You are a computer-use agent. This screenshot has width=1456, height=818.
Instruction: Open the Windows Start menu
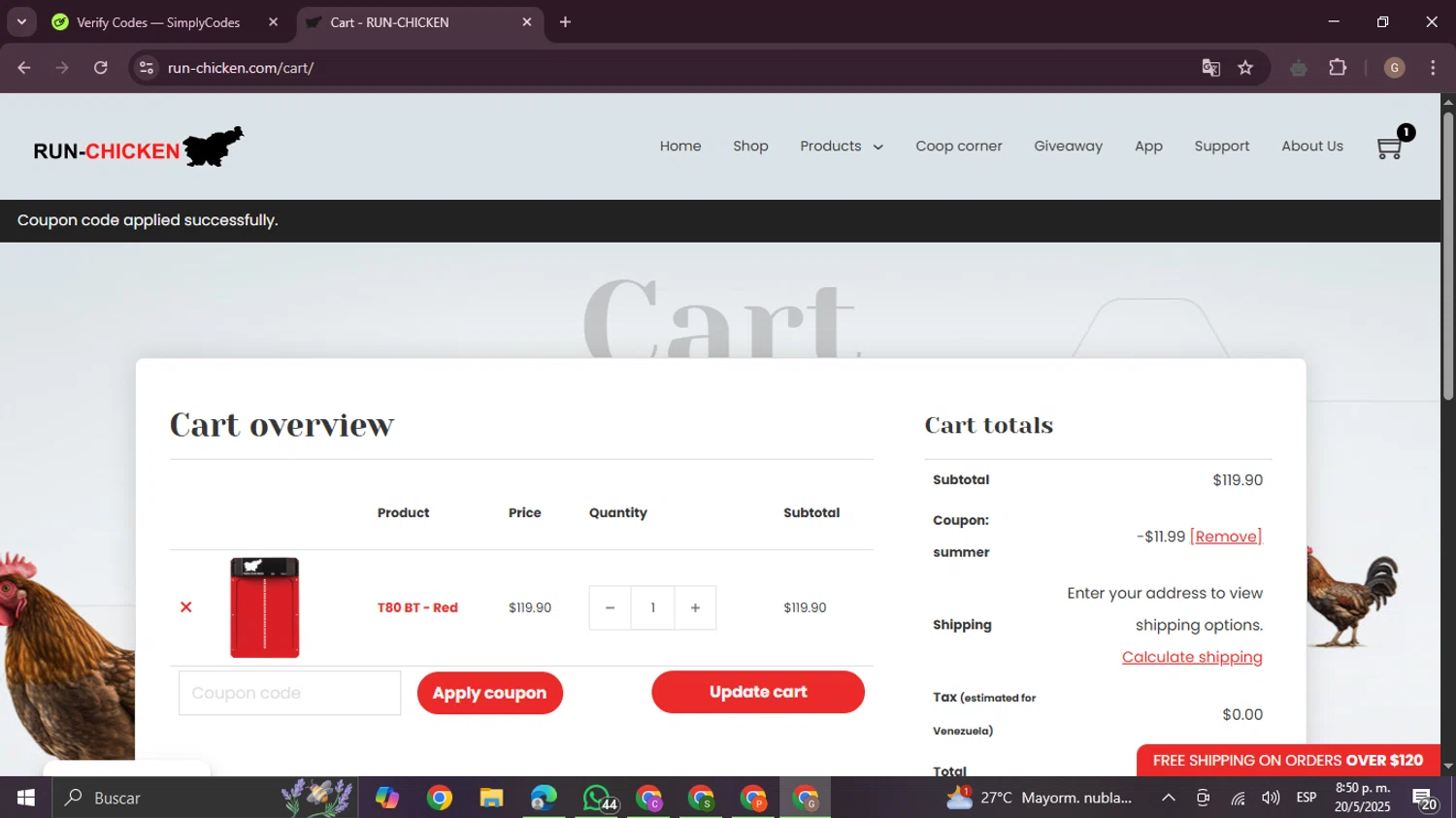pyautogui.click(x=26, y=798)
